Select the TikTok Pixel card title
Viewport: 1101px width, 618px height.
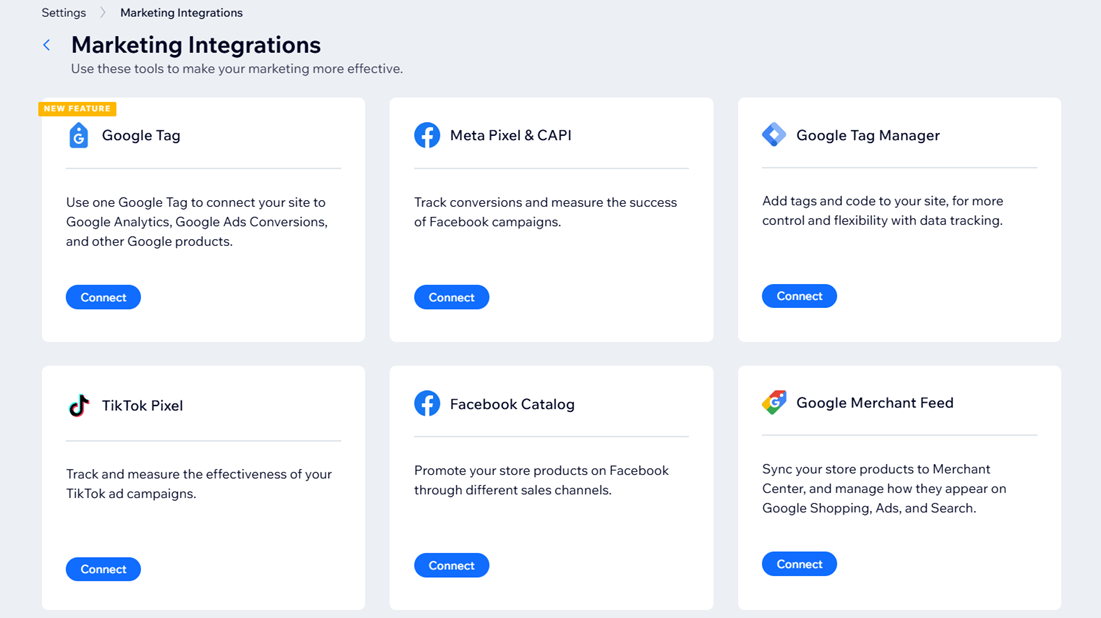(x=144, y=405)
